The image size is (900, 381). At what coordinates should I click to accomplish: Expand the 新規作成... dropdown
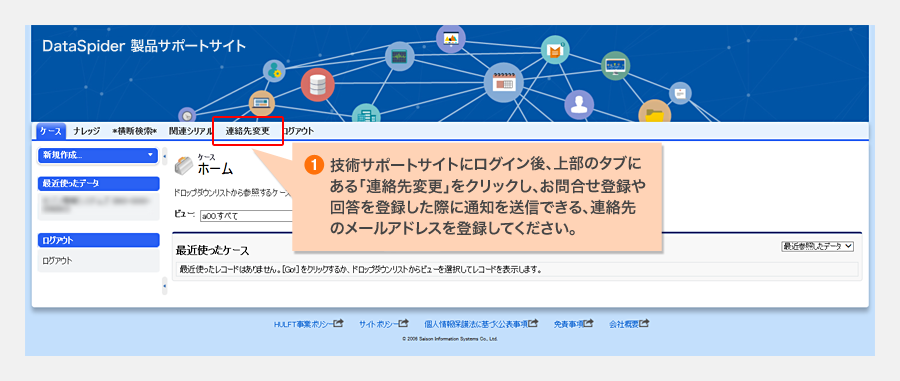point(97,155)
